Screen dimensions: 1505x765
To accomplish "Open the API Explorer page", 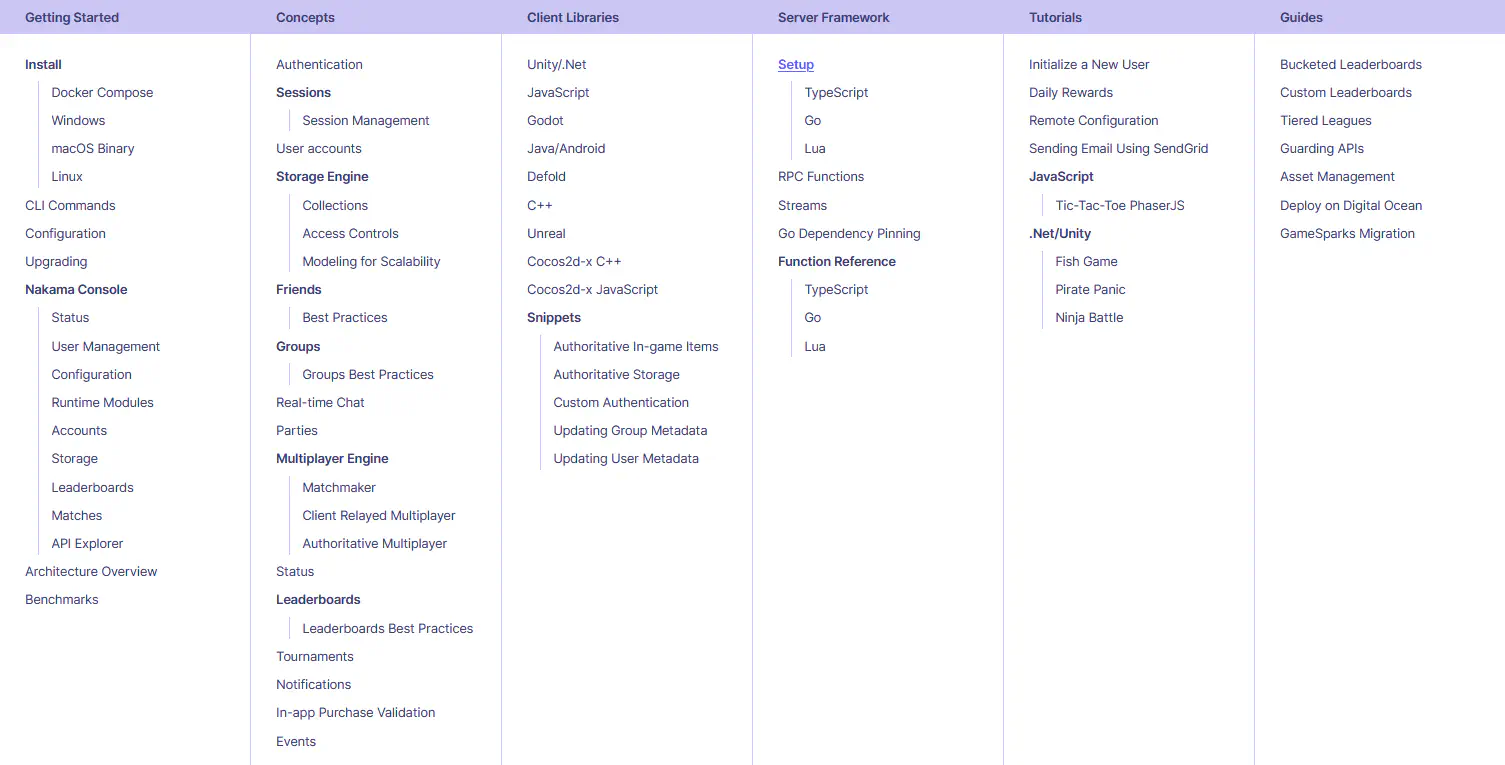I will (87, 543).
